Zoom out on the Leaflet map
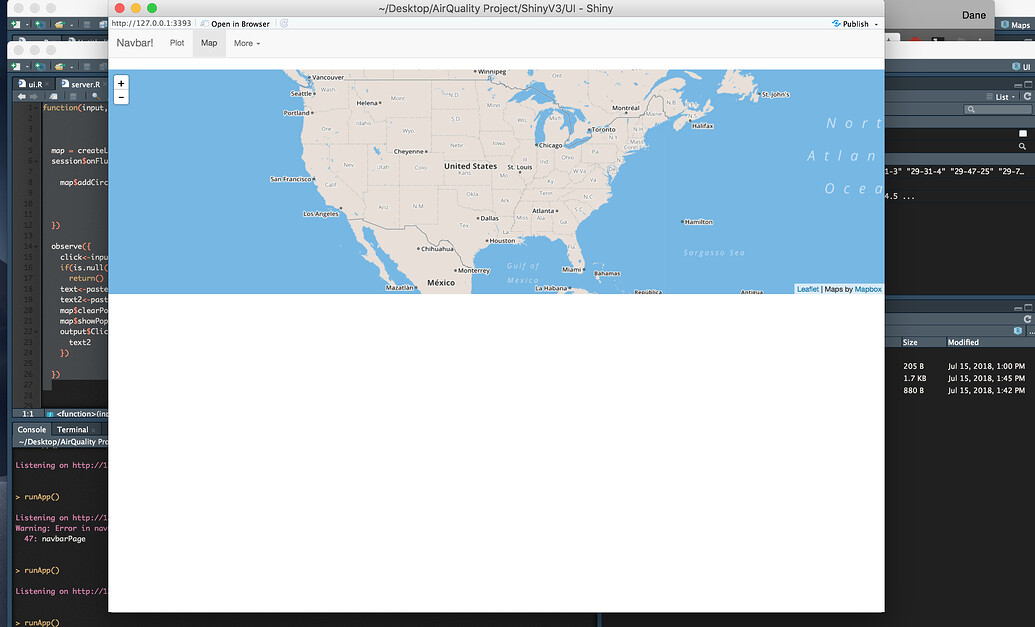Screen dimensions: 1035x627 point(121,98)
